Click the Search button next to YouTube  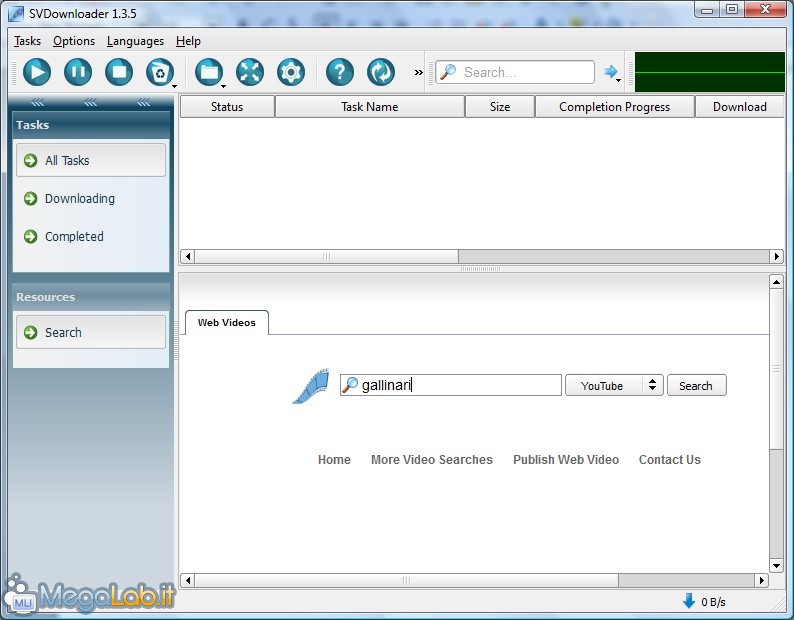696,385
